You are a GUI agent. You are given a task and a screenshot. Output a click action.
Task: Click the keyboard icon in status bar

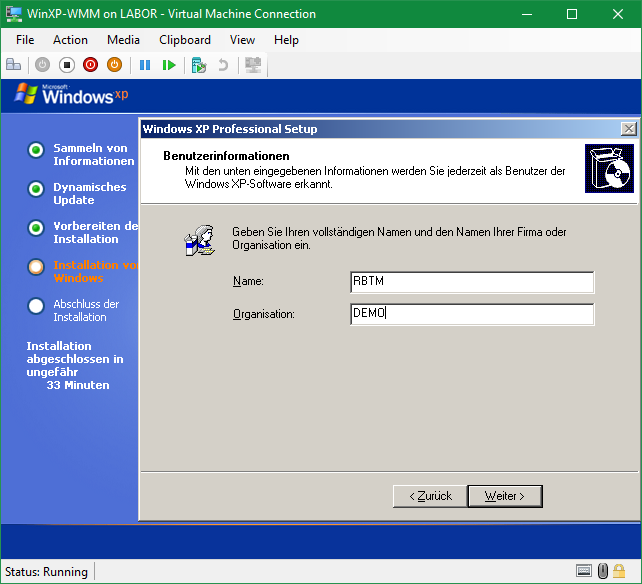[x=584, y=572]
